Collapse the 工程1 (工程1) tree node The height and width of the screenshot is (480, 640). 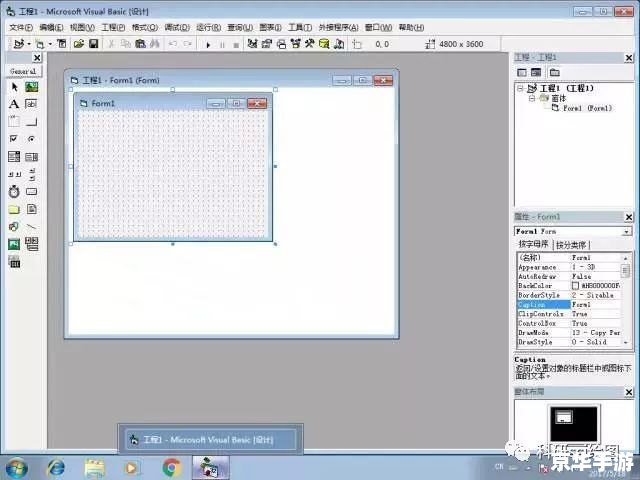(x=520, y=88)
